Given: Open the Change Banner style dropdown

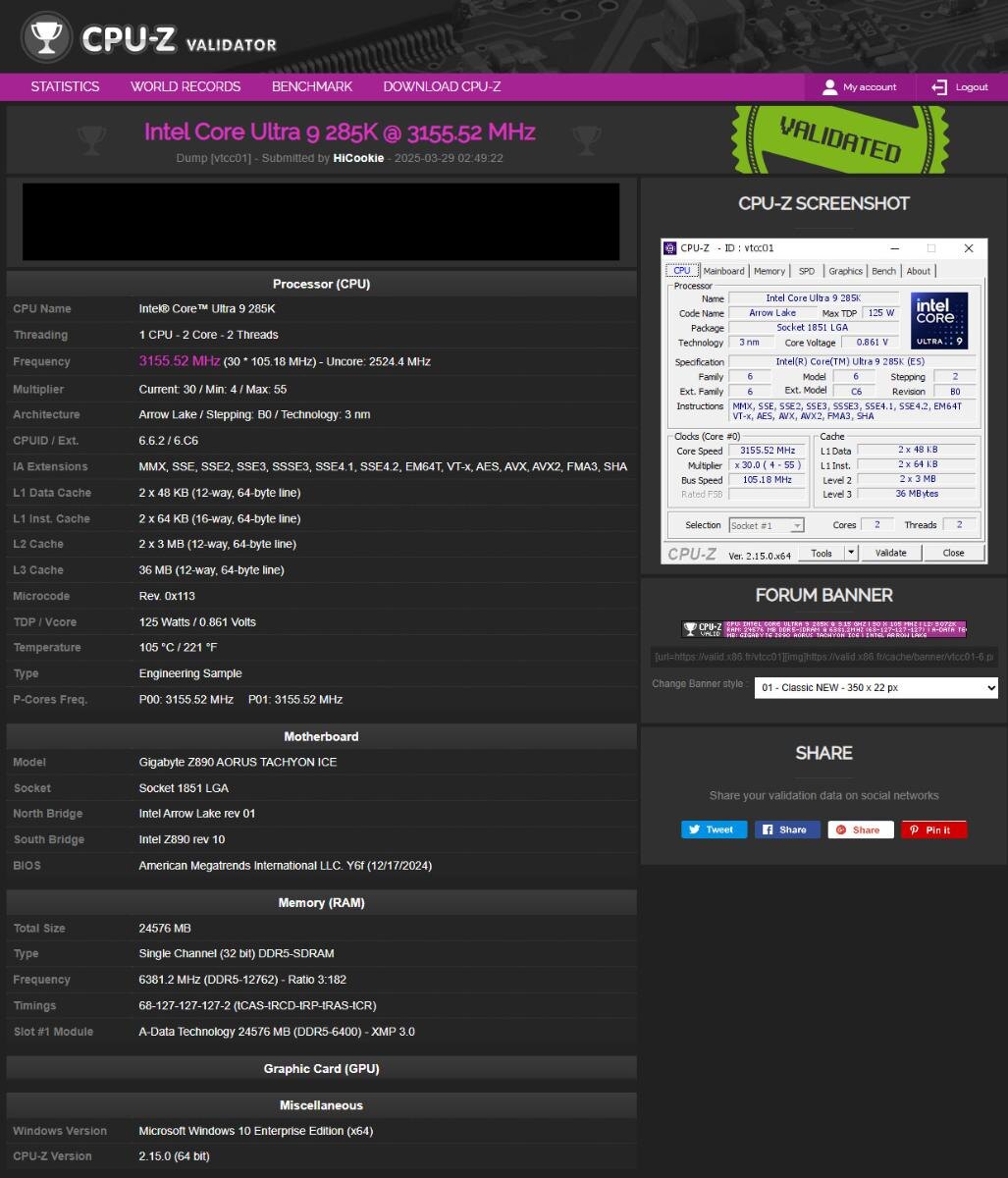Looking at the screenshot, I should [x=876, y=688].
